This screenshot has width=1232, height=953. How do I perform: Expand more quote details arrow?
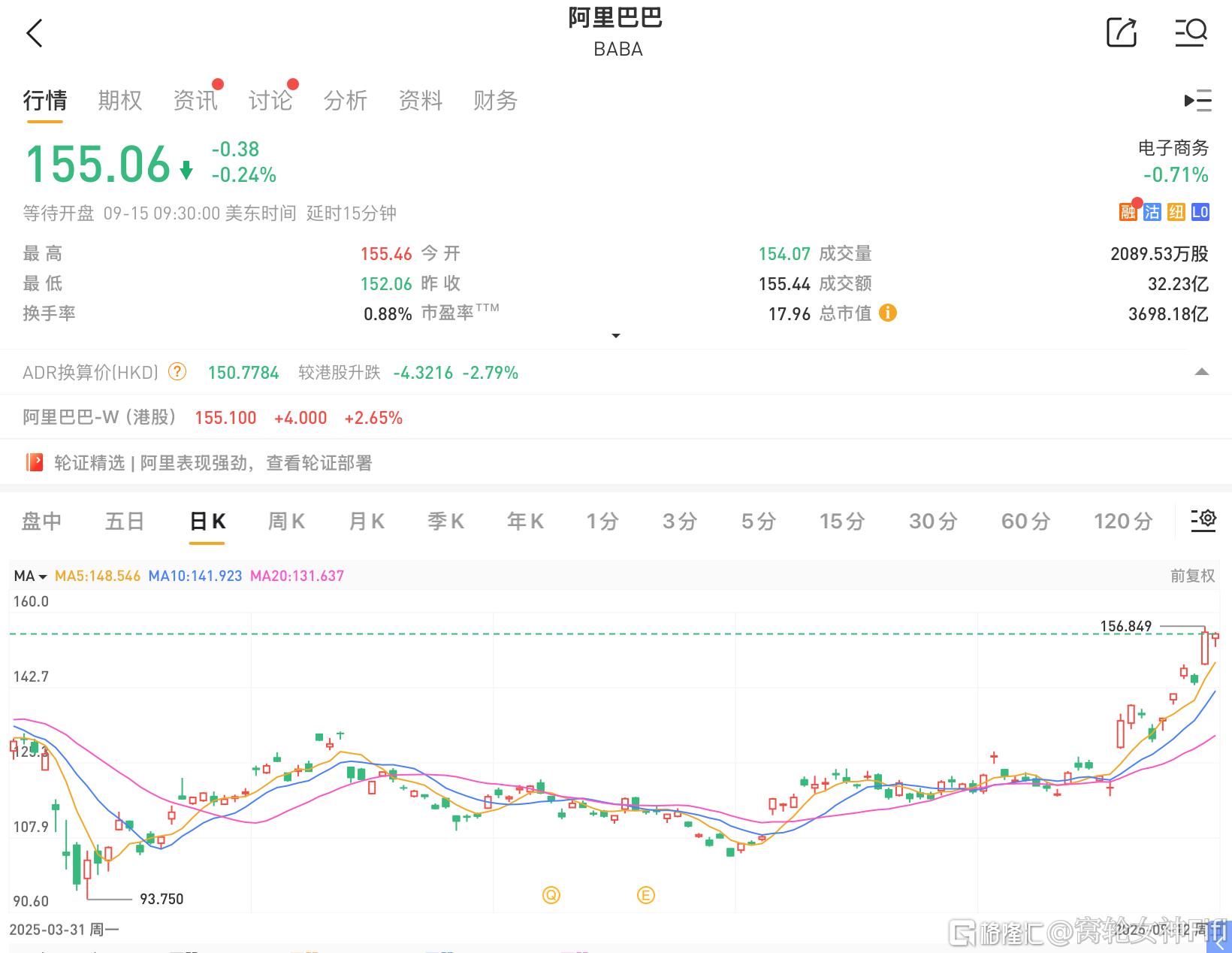pos(615,336)
